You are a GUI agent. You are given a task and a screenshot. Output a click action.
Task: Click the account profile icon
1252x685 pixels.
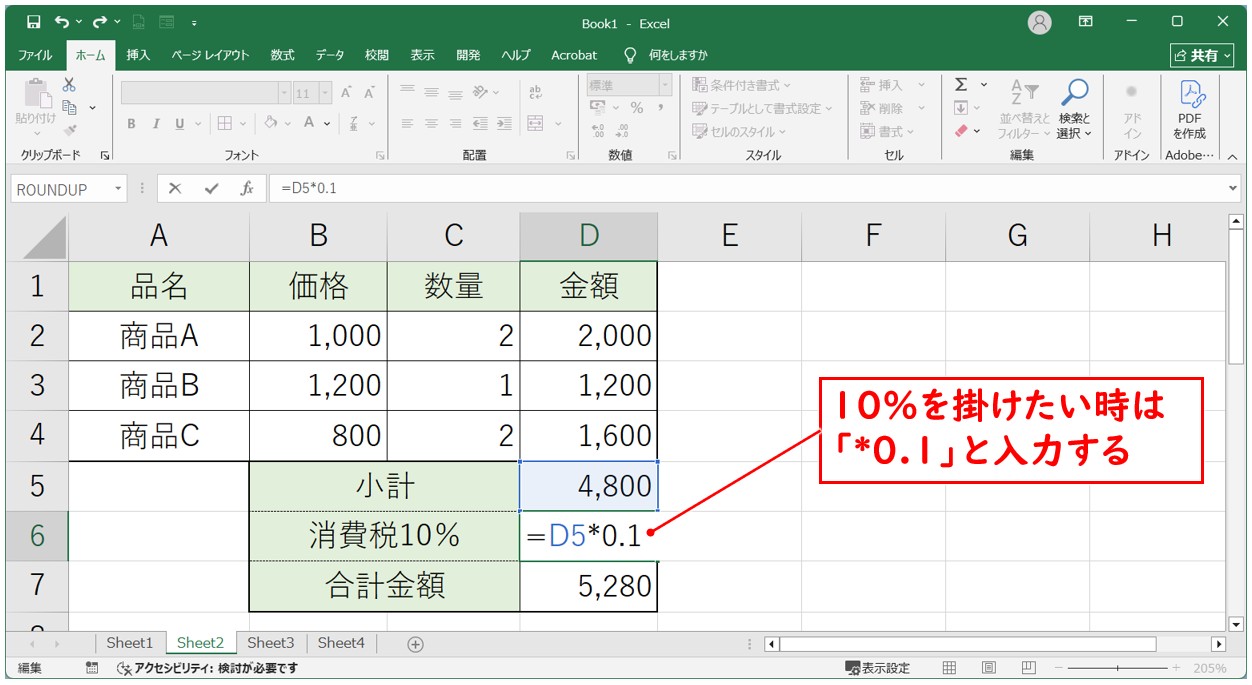1040,22
